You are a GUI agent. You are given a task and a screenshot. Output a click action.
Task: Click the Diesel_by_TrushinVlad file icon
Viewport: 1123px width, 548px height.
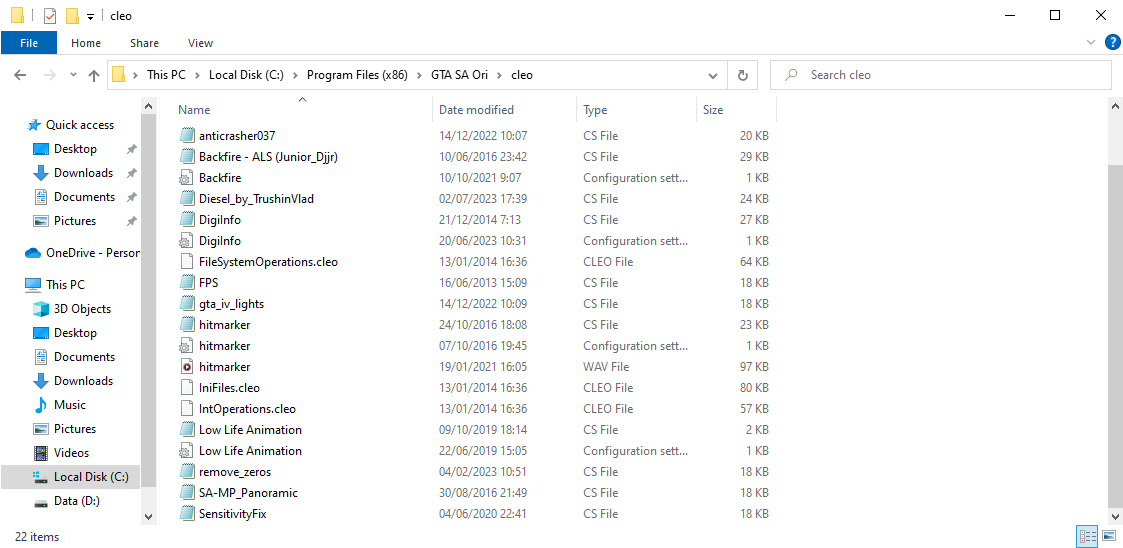click(x=186, y=198)
